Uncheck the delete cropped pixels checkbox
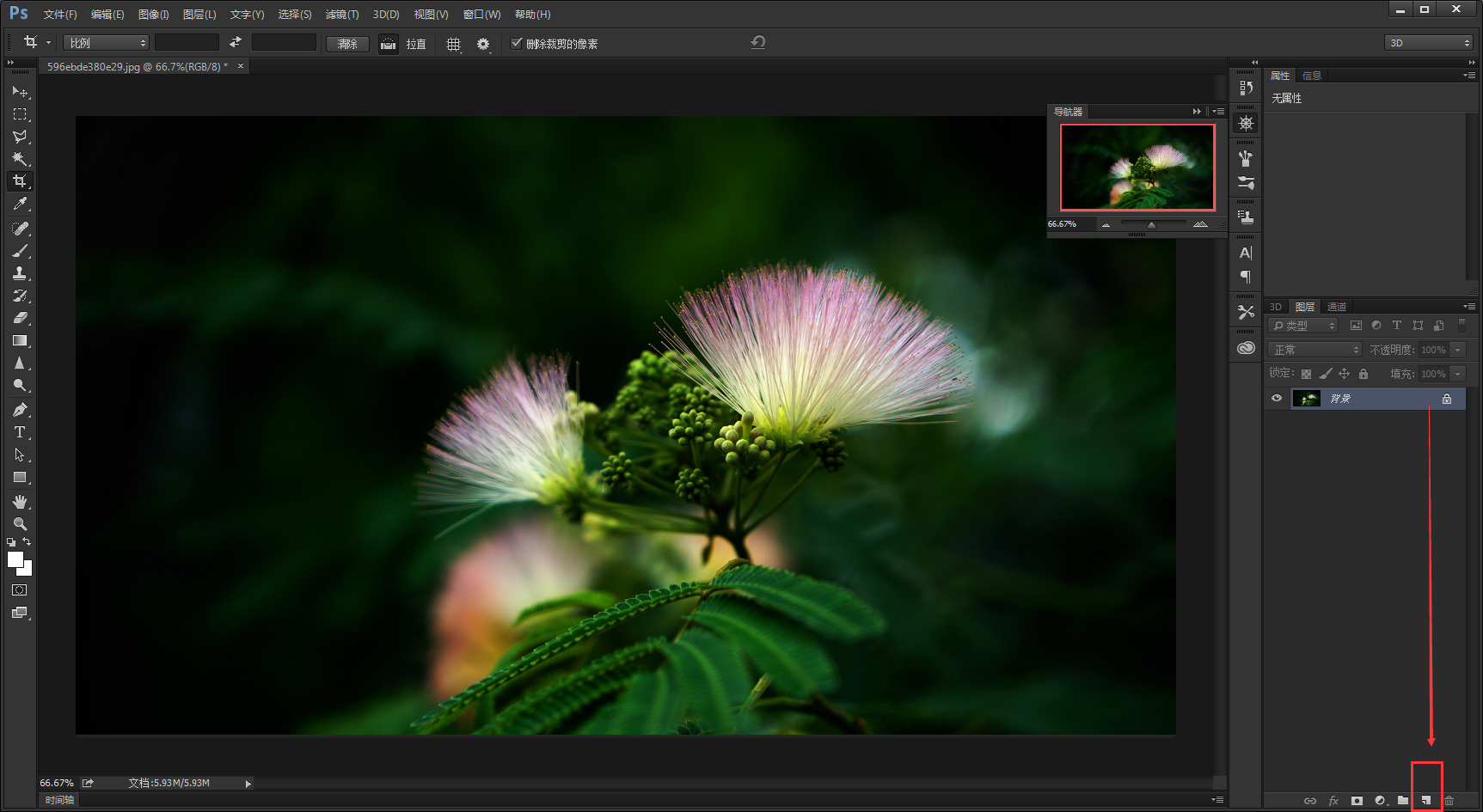This screenshot has width=1483, height=812. (517, 43)
